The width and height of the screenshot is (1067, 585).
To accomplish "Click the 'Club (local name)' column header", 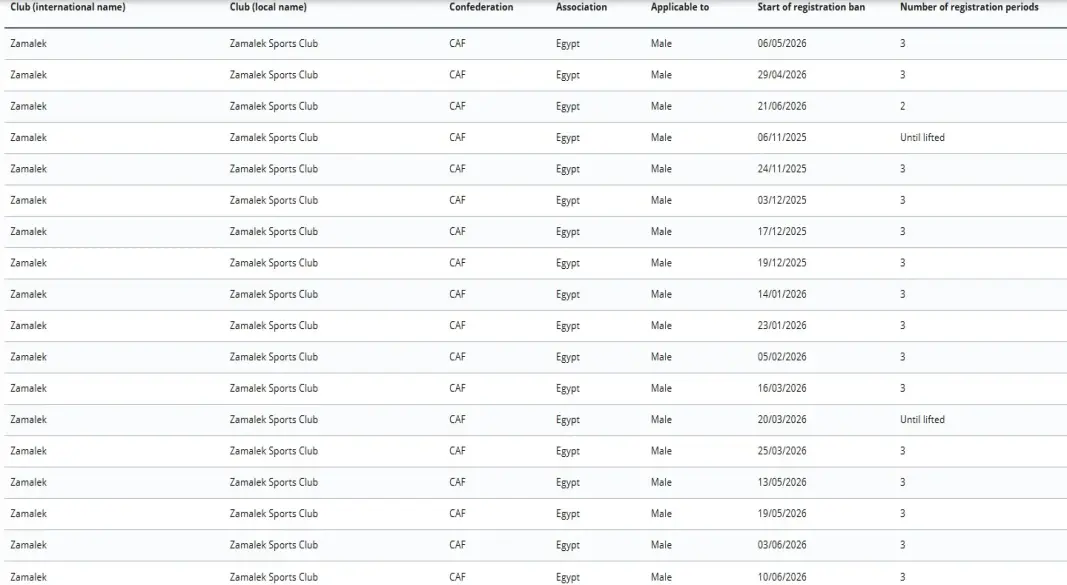I will pos(268,7).
